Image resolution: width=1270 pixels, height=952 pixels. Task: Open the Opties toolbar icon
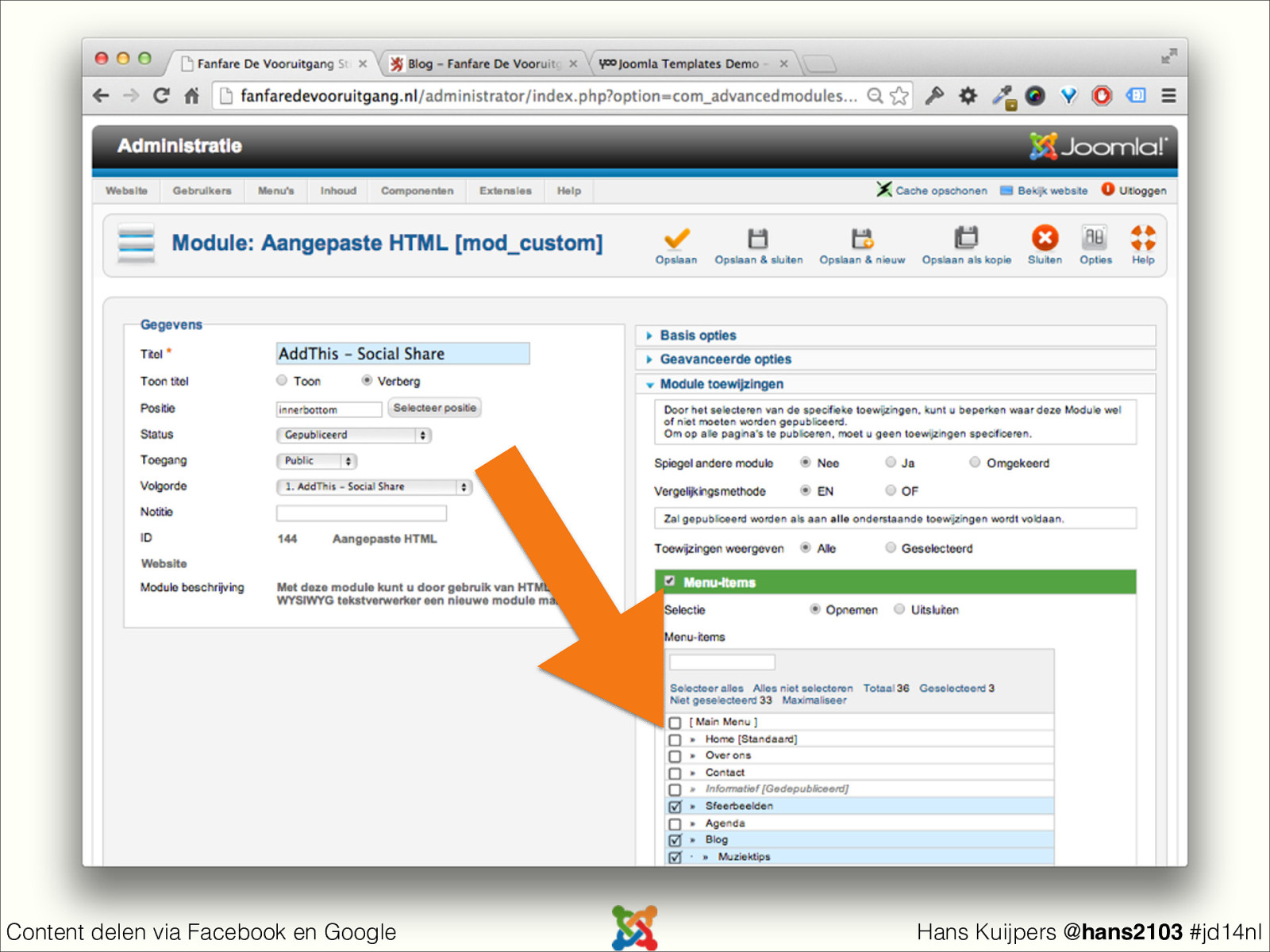click(1095, 238)
